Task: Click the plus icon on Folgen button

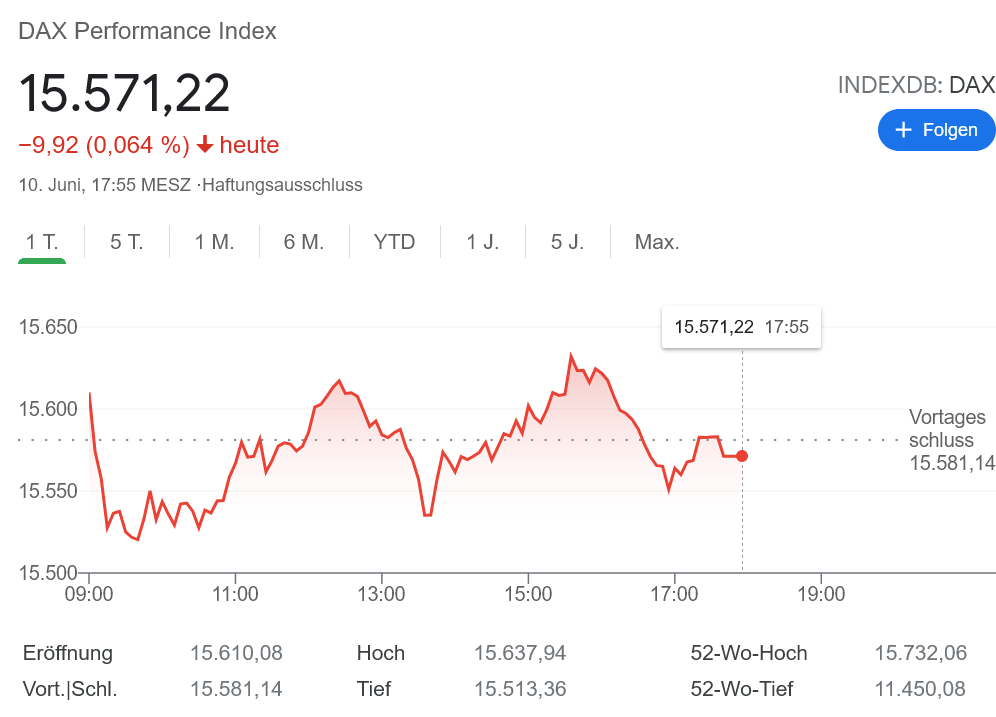Action: click(904, 130)
